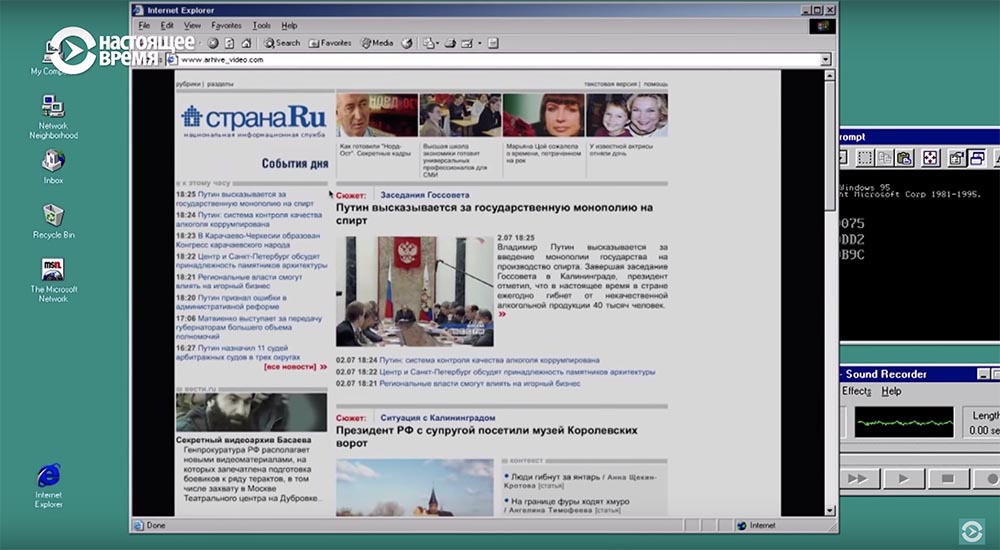Open the File menu in Internet Explorer
1000x550 pixels.
point(144,26)
